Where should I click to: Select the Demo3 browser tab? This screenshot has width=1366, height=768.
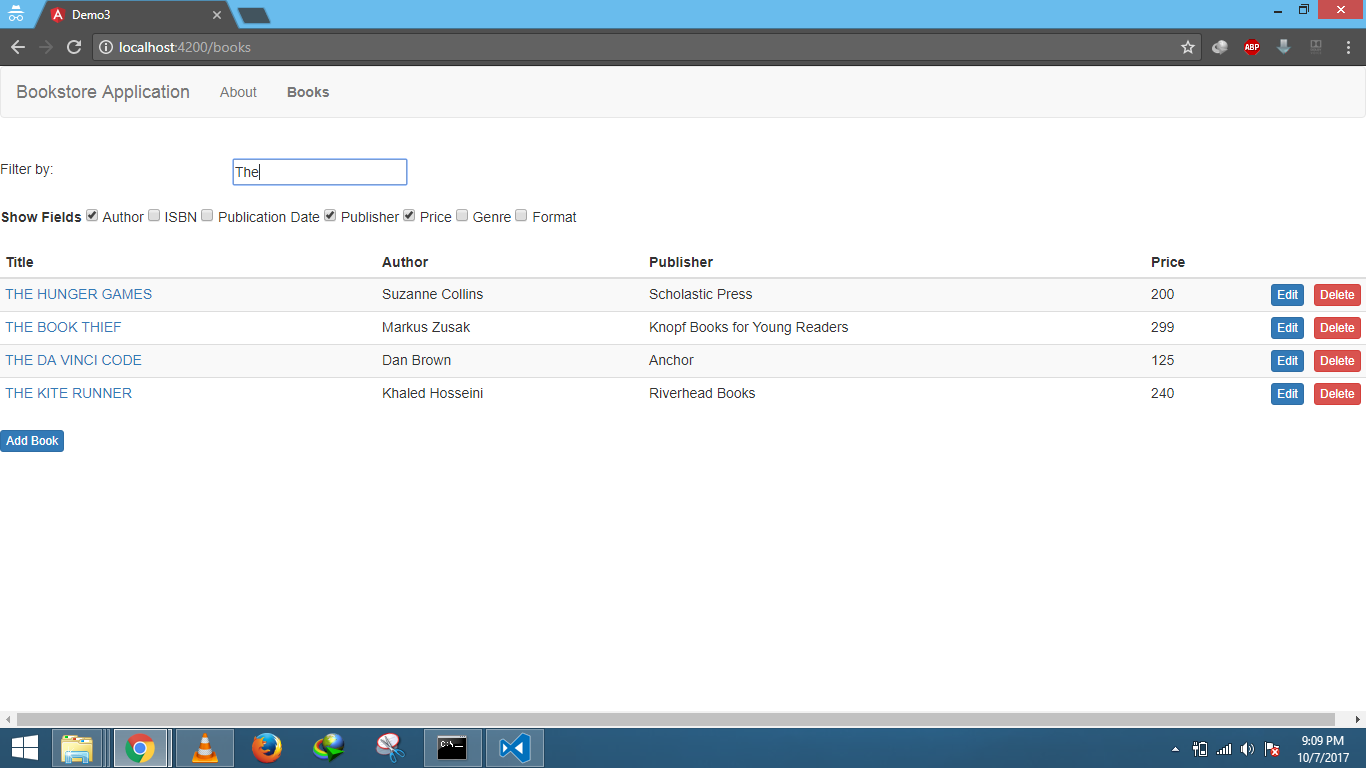tap(135, 15)
